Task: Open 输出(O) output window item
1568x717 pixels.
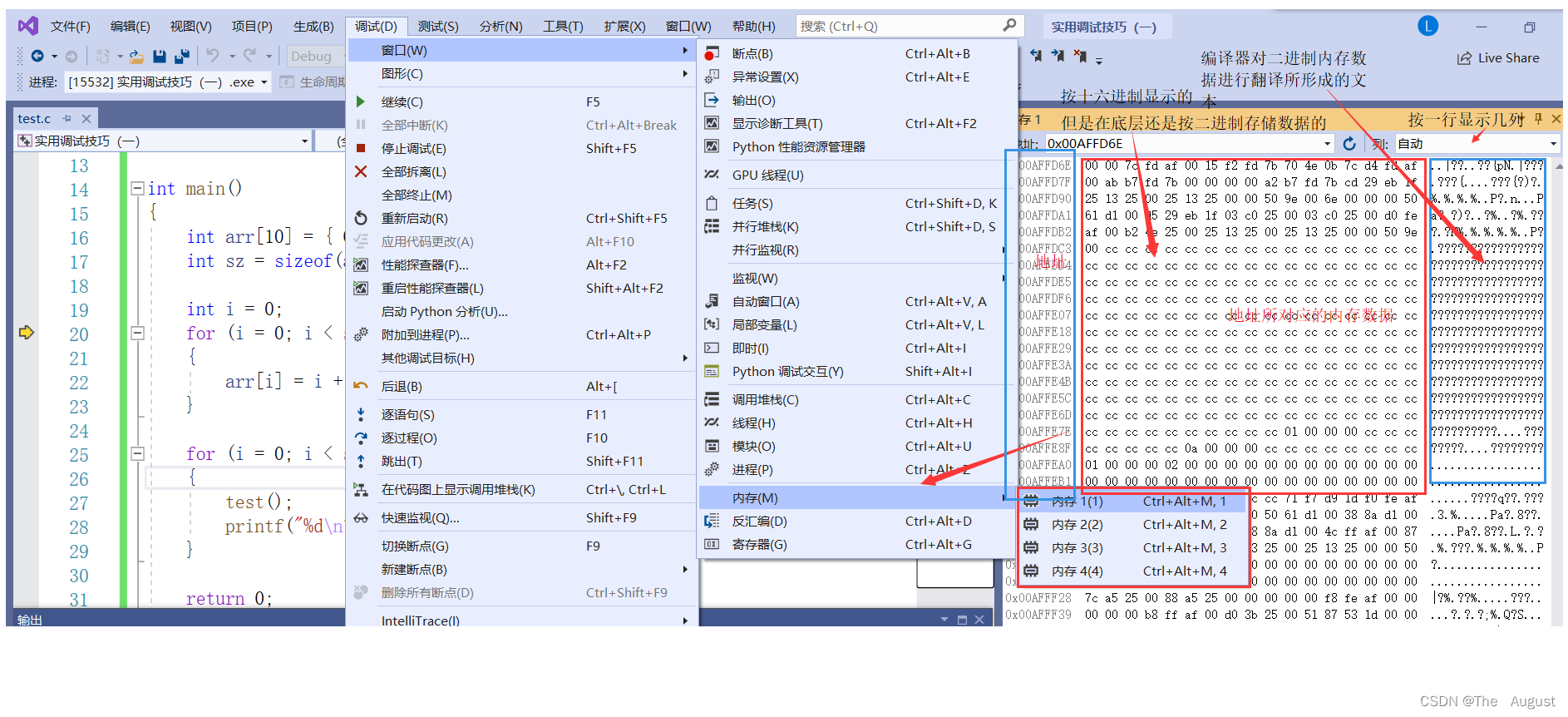Action: click(857, 100)
